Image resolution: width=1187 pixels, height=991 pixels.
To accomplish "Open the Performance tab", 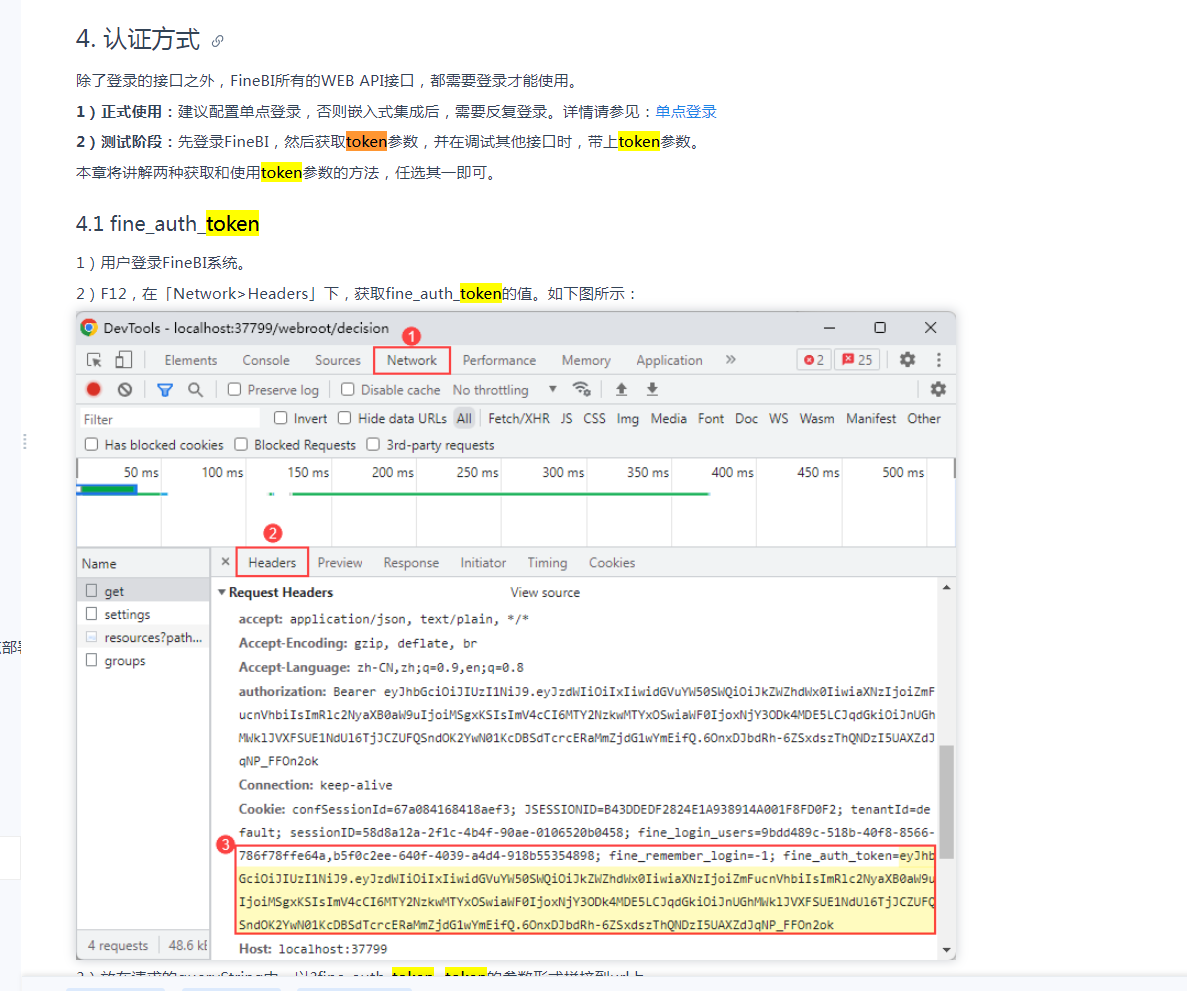I will pos(499,360).
